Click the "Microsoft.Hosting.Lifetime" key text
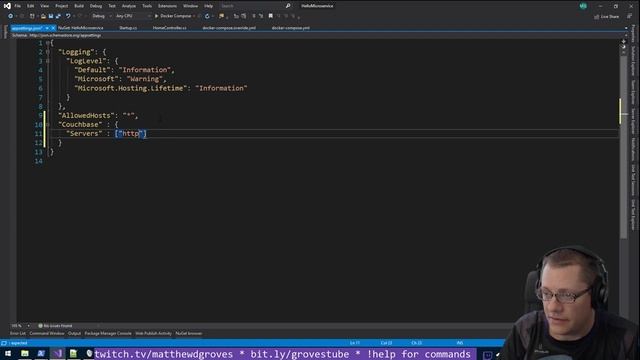The image size is (640, 360). tap(131, 88)
